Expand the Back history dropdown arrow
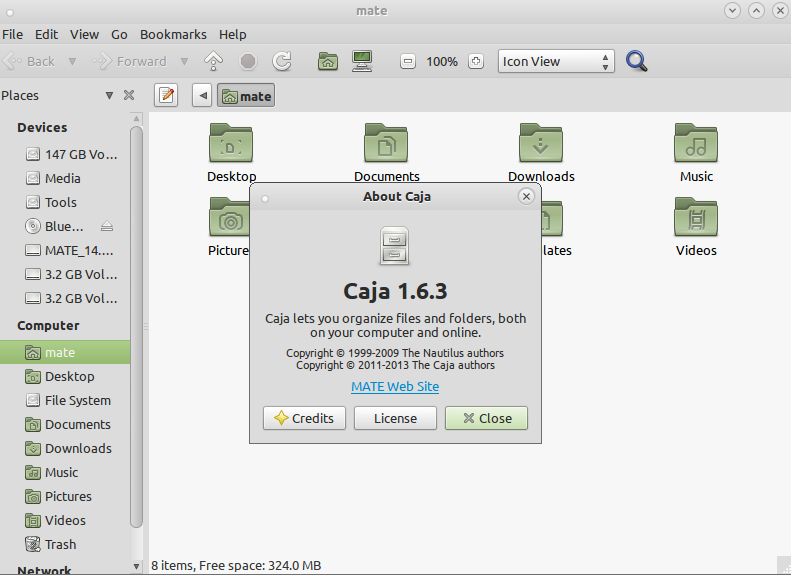 pyautogui.click(x=72, y=62)
